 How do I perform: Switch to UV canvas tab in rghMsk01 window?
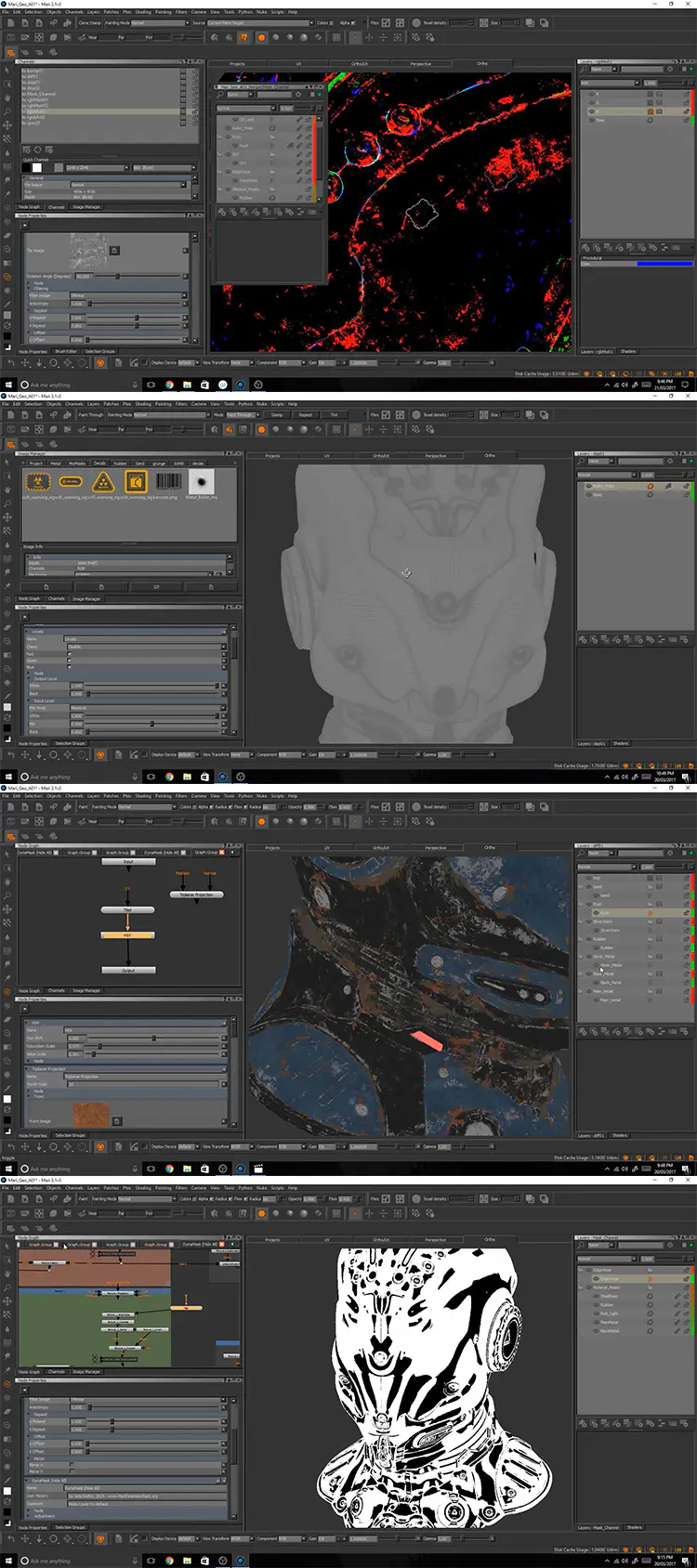point(297,64)
